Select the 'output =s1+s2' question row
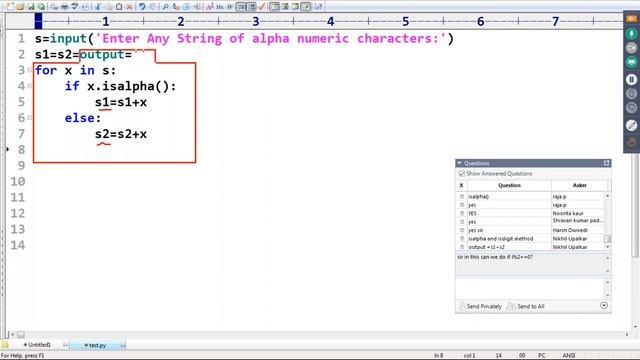The width and height of the screenshot is (640, 360). 530,247
